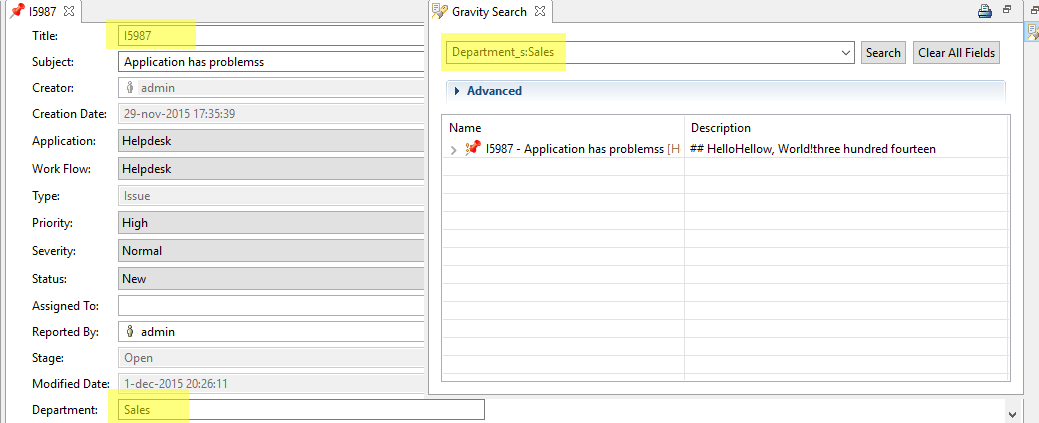Expand the Advanced section

click(457, 91)
